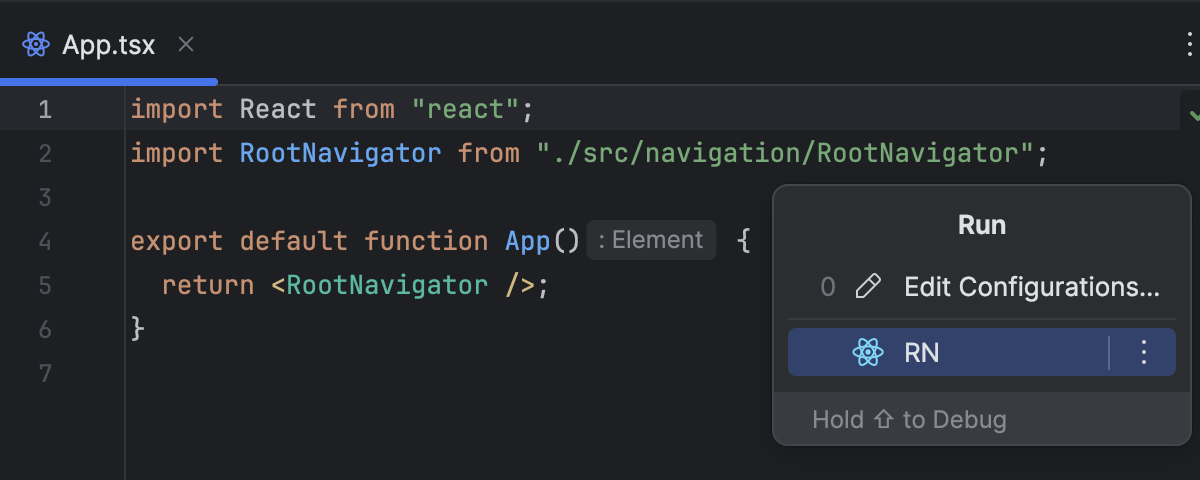Click the green inspection checkmark widget
The image size is (1200, 480).
click(1193, 113)
